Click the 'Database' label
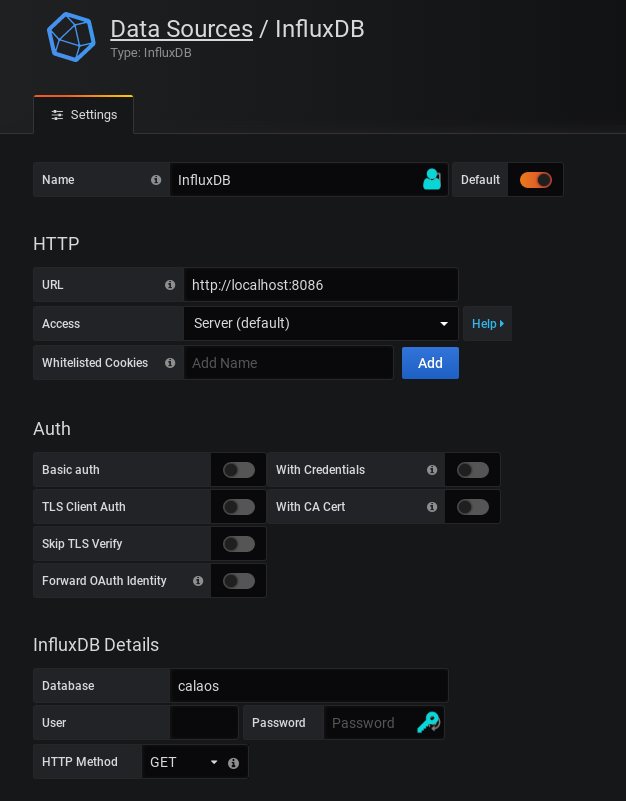 [68, 686]
